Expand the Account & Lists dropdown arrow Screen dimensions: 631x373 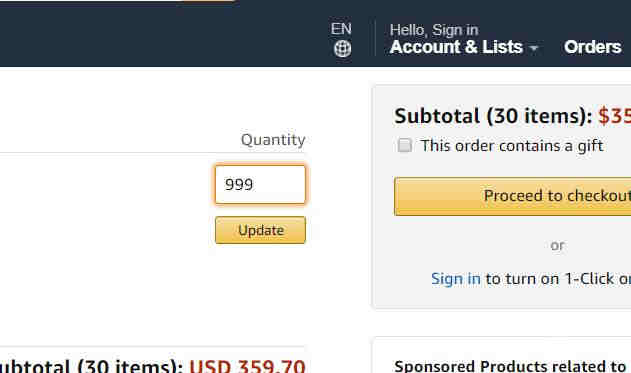point(534,48)
